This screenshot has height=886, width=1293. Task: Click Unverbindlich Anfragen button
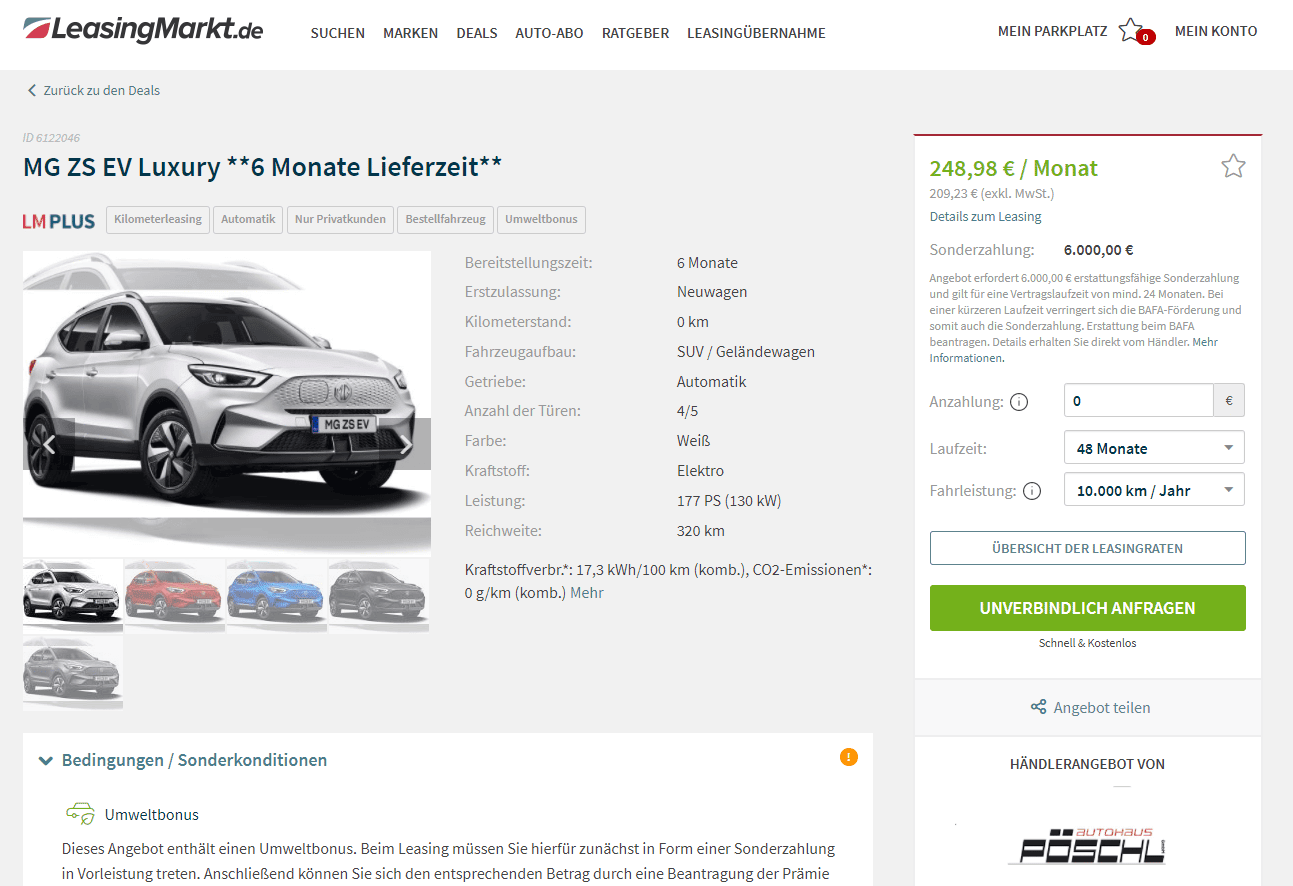tap(1087, 608)
